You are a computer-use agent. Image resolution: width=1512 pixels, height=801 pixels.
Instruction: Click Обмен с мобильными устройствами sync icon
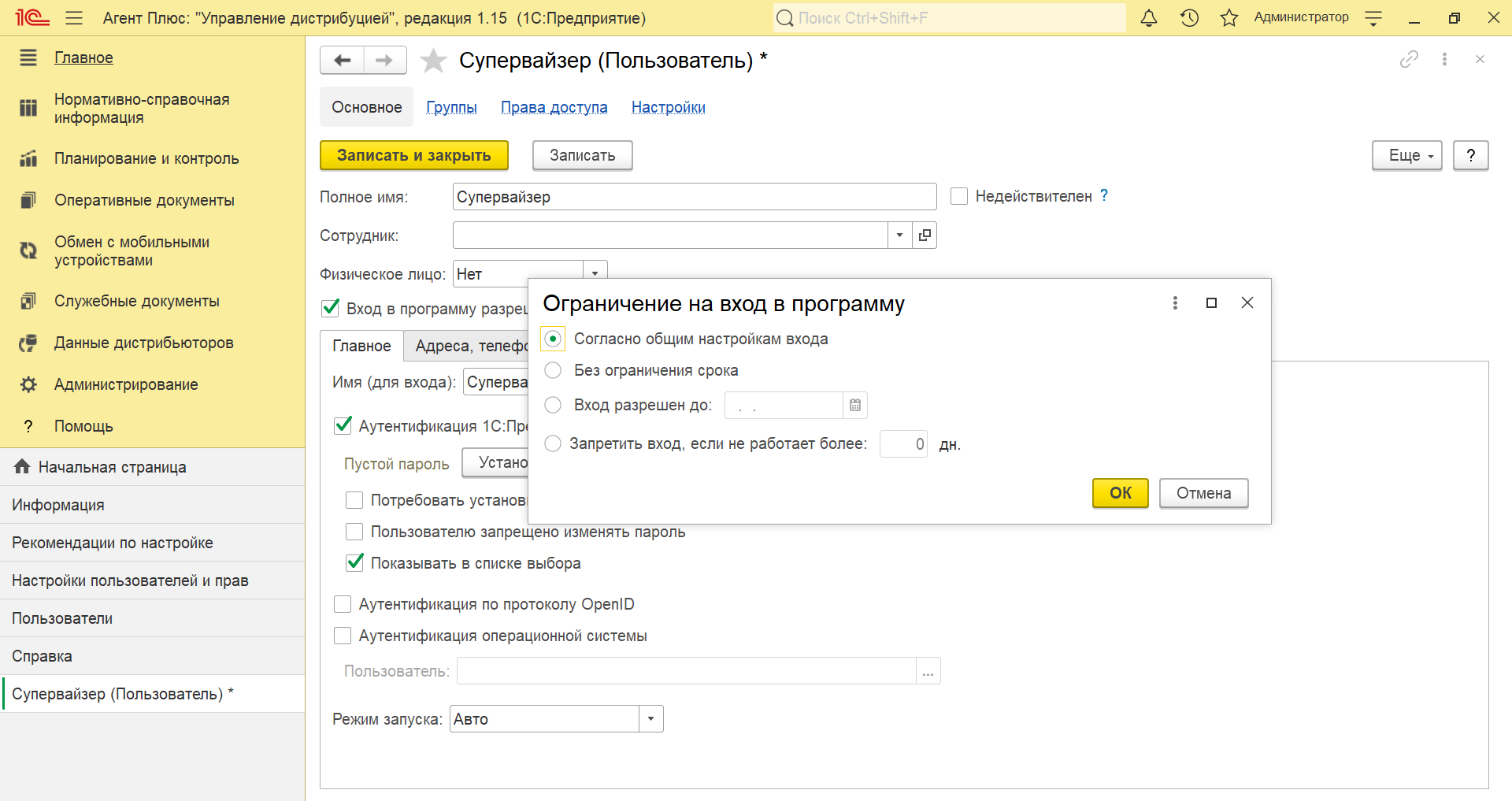tap(28, 250)
